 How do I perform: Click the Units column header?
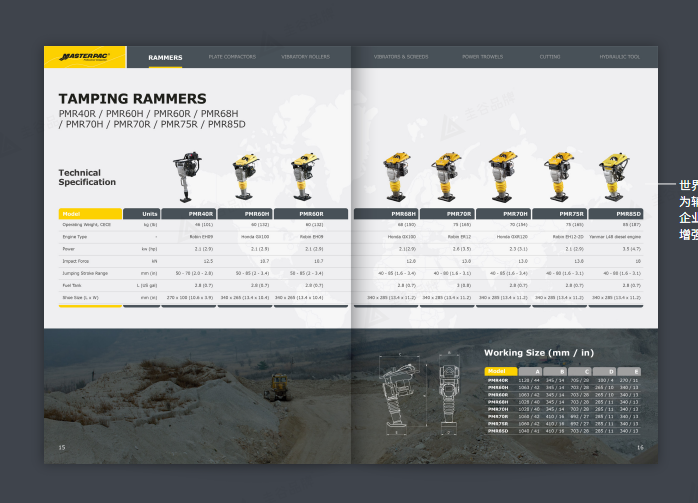pos(141,213)
